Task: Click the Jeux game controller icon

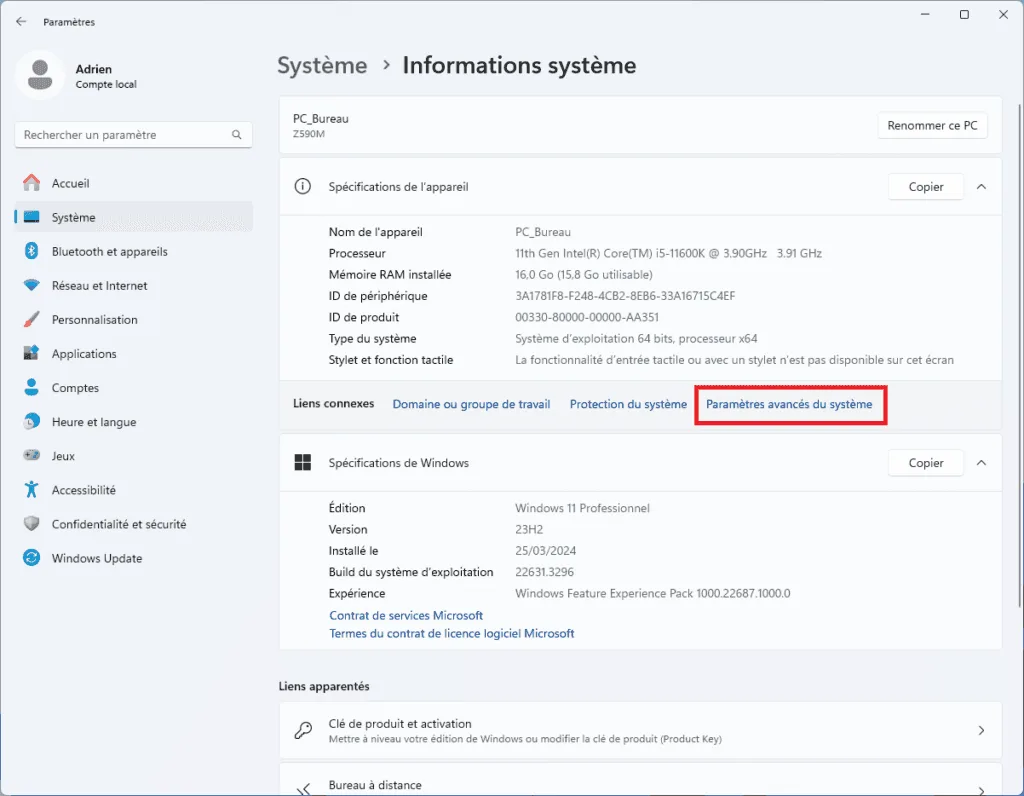Action: tap(31, 455)
